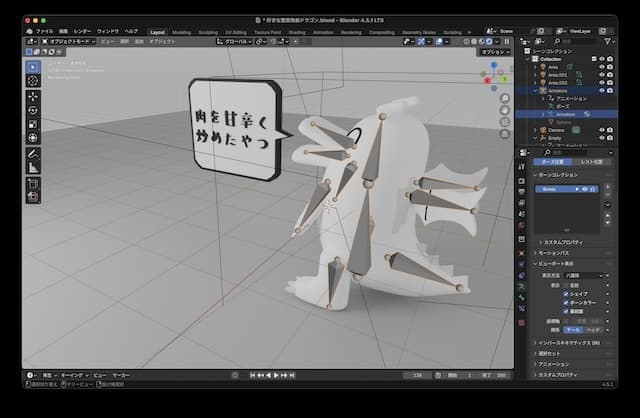Click the レスト位置 button

(591, 161)
